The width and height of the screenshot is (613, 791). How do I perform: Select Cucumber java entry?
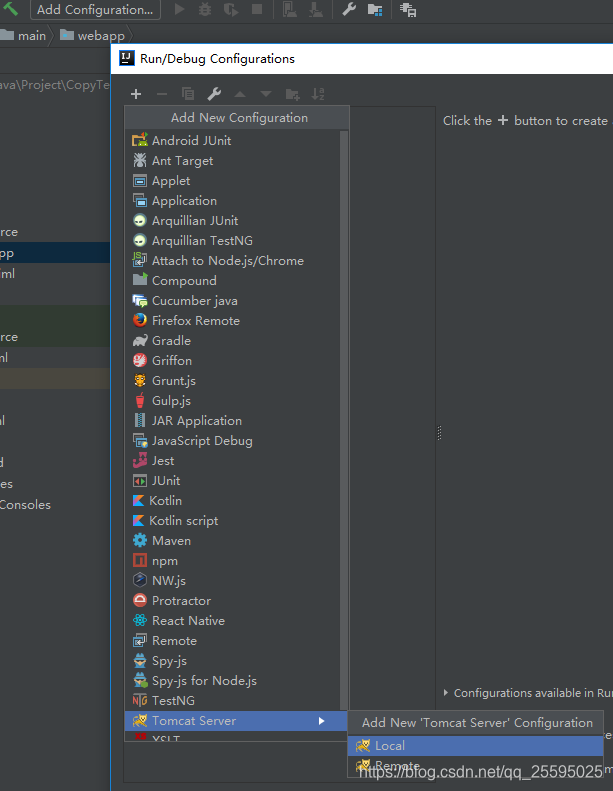236,301
